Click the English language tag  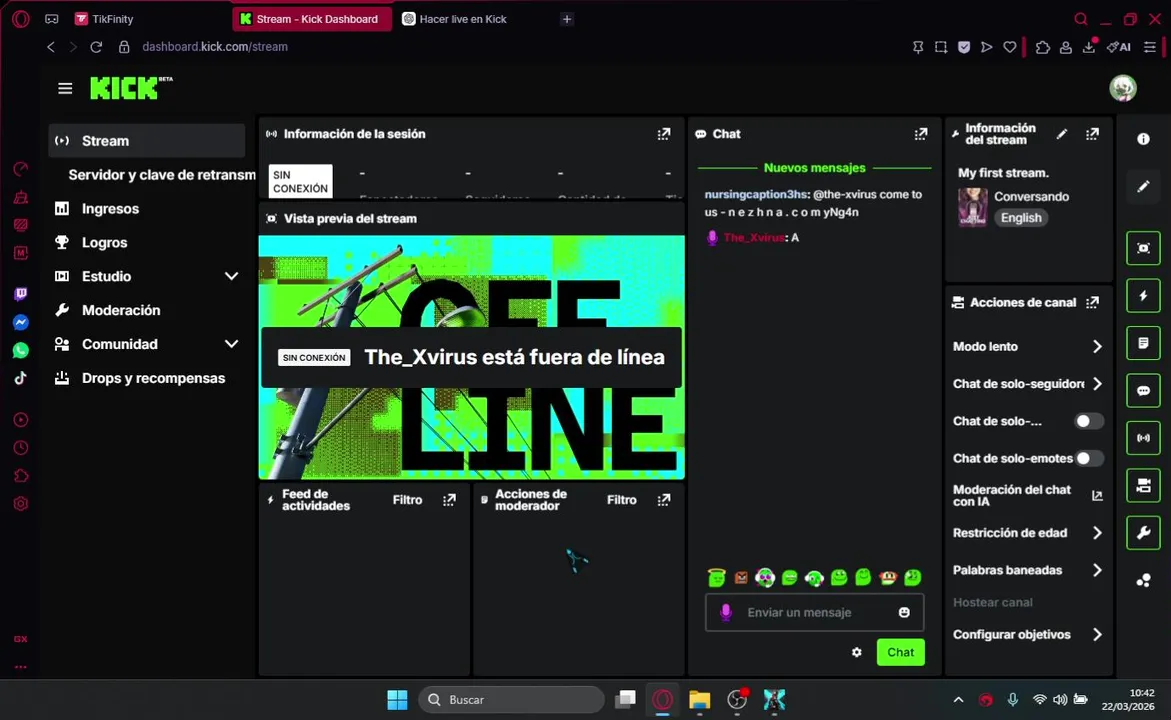(x=1021, y=218)
